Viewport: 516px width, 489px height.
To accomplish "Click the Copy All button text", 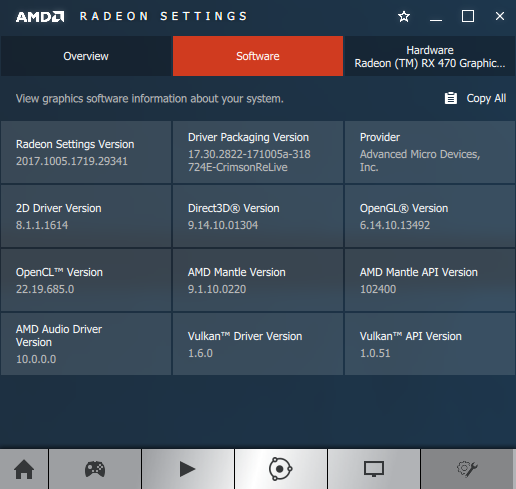I will coord(486,98).
